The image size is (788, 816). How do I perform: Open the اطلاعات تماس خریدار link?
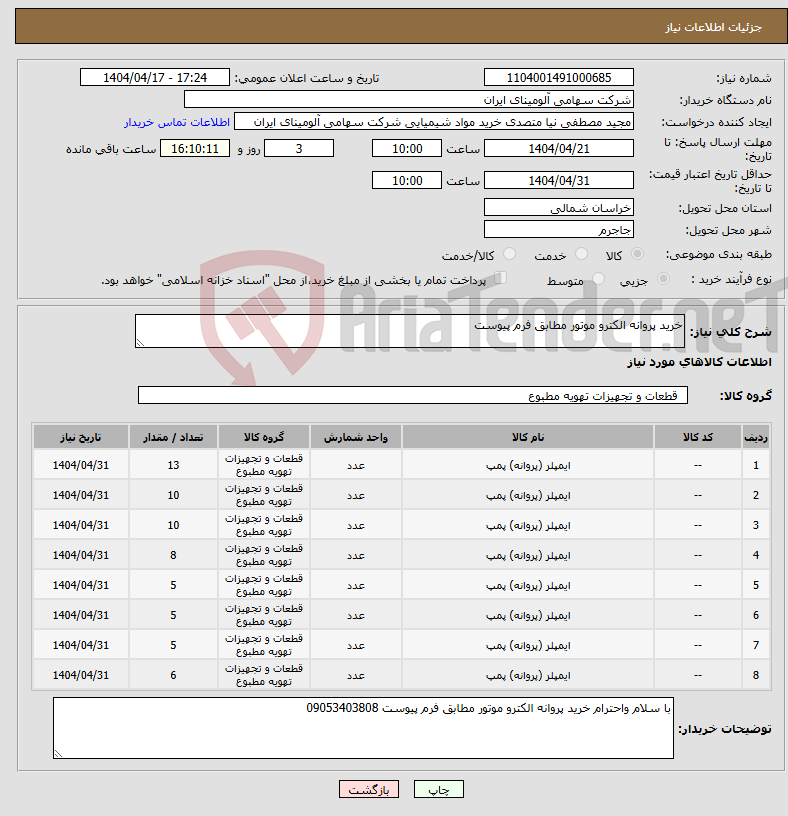pyautogui.click(x=177, y=122)
